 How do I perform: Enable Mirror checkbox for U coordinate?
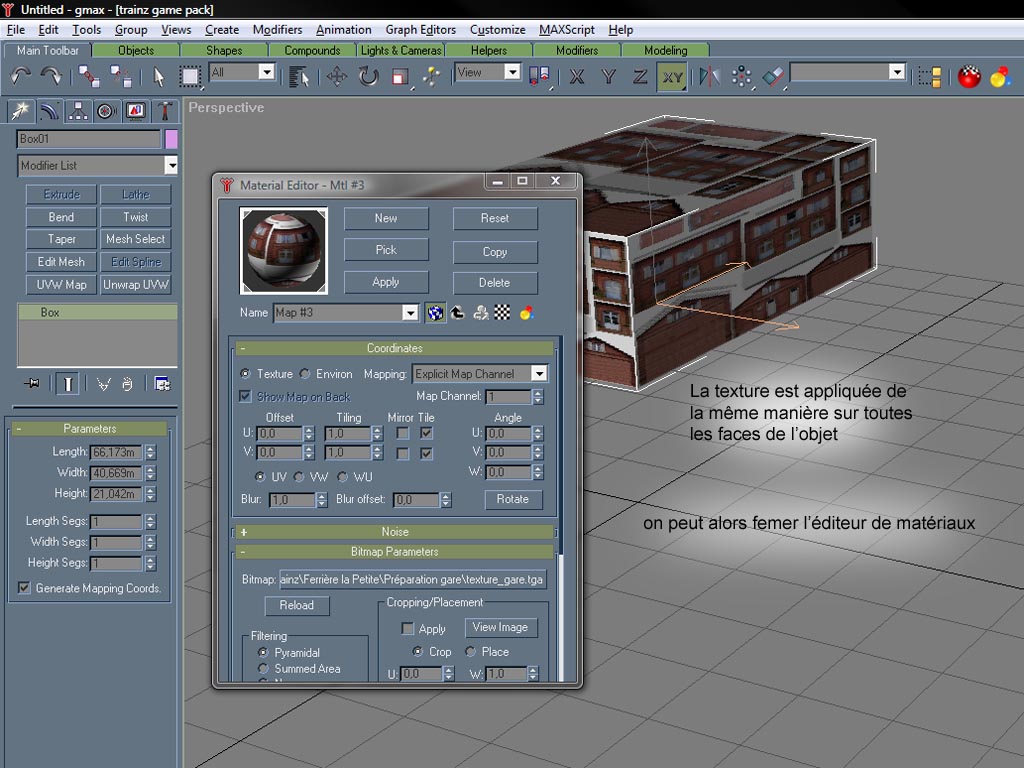tap(402, 433)
